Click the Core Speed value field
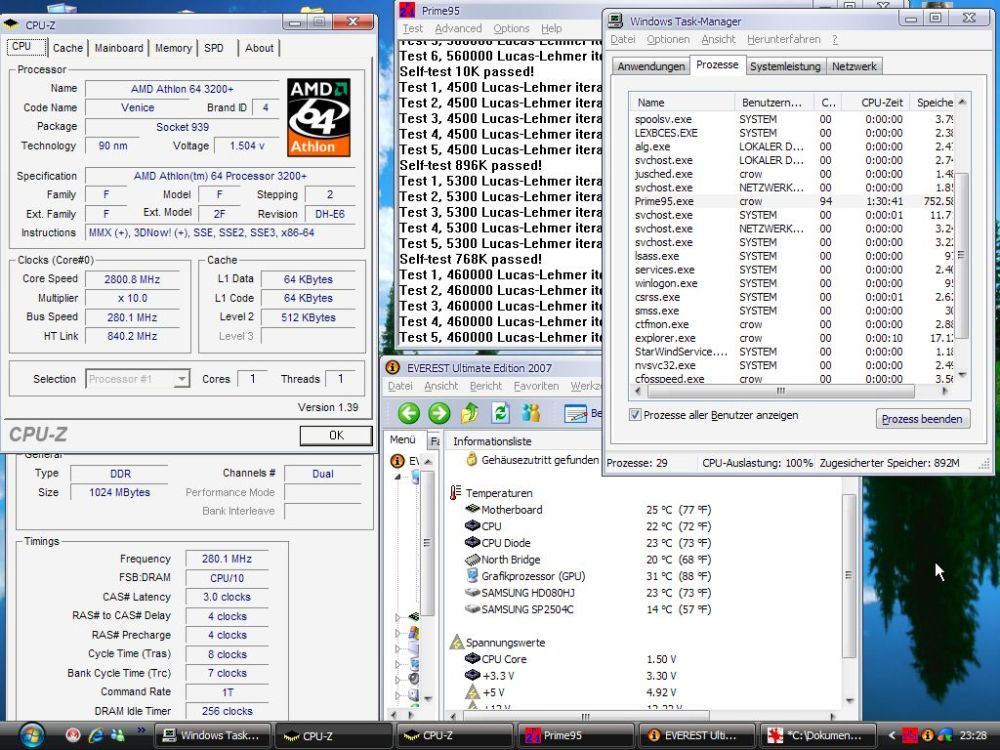 coord(132,279)
